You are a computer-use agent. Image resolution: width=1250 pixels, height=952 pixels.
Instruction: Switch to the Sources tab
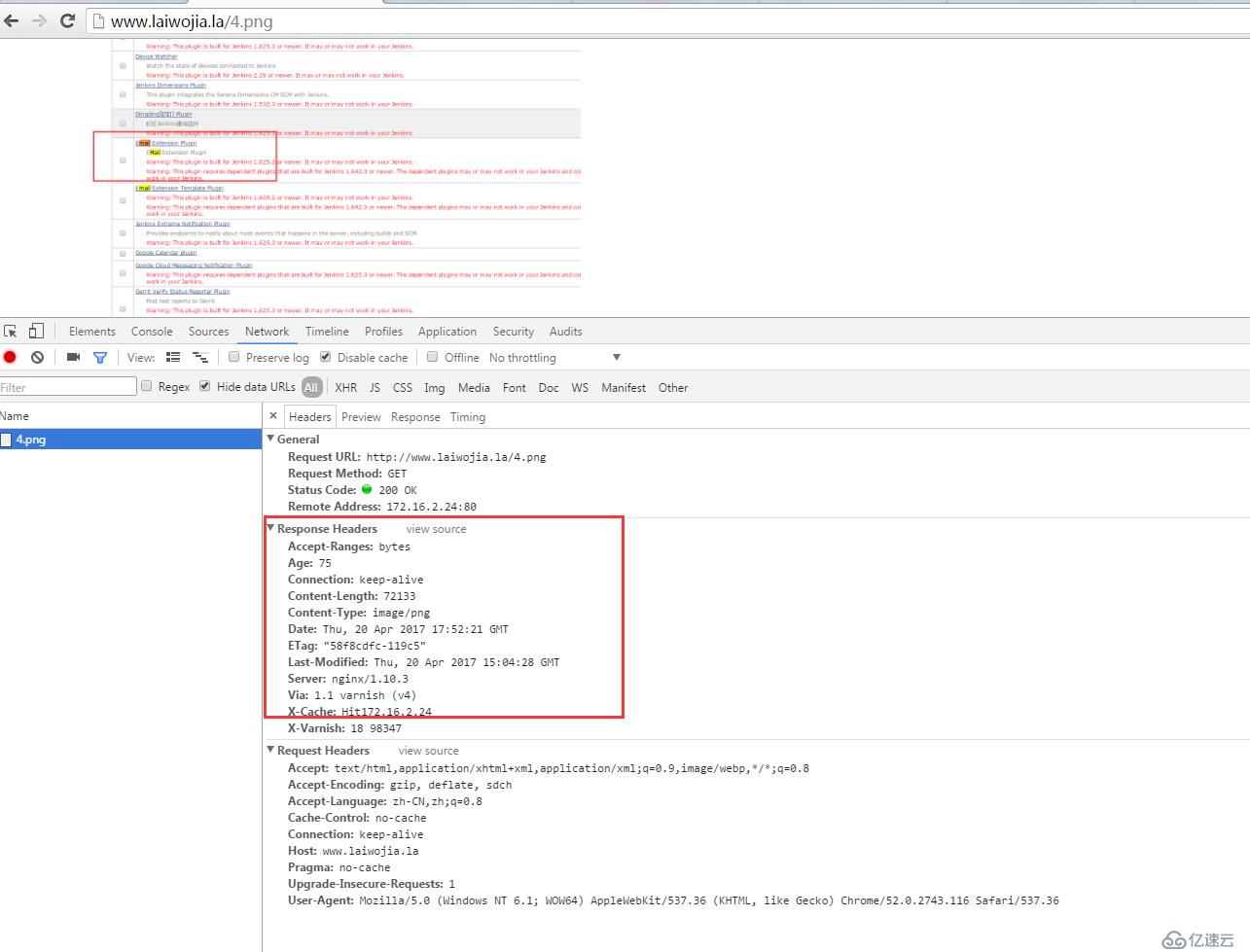point(209,332)
